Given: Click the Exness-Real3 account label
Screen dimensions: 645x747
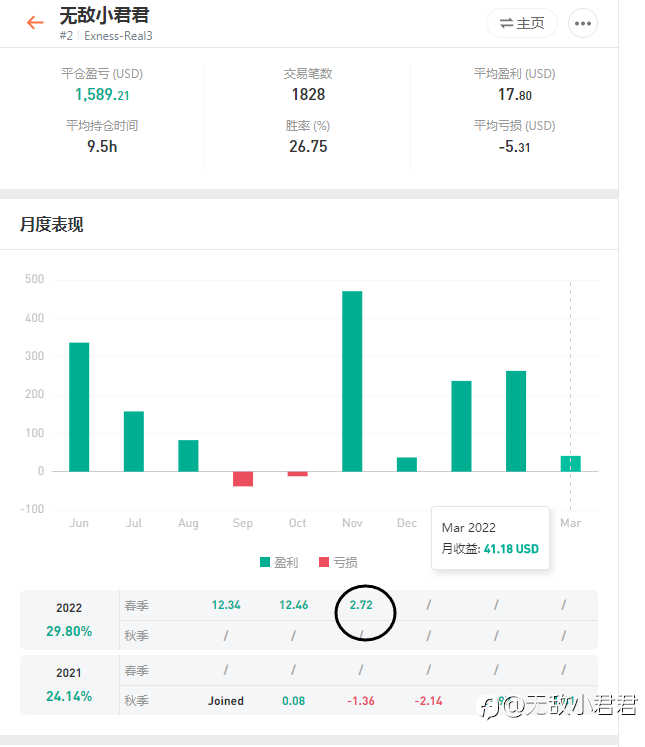Looking at the screenshot, I should tap(118, 36).
